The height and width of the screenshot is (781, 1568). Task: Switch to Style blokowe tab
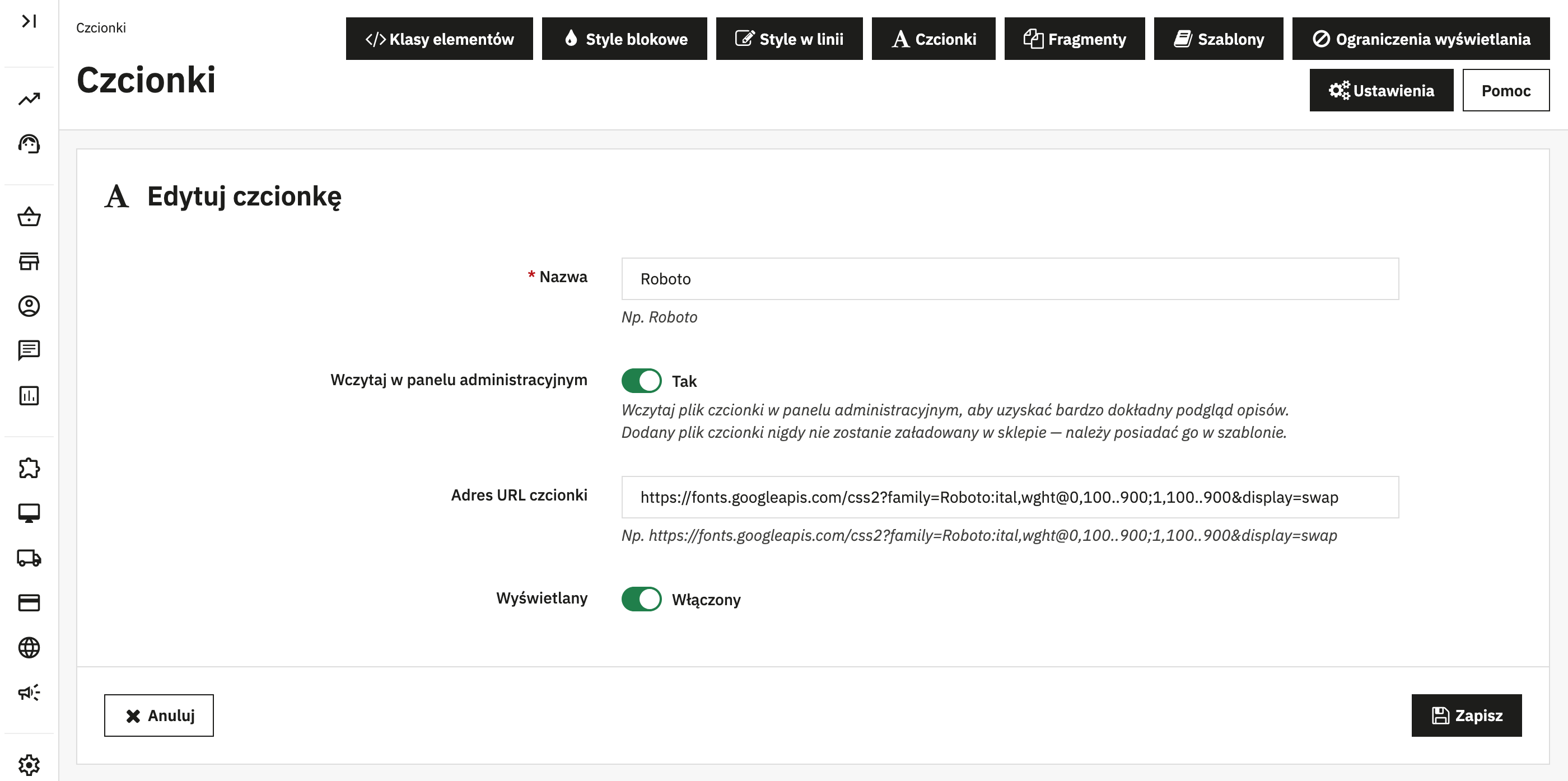coord(624,39)
